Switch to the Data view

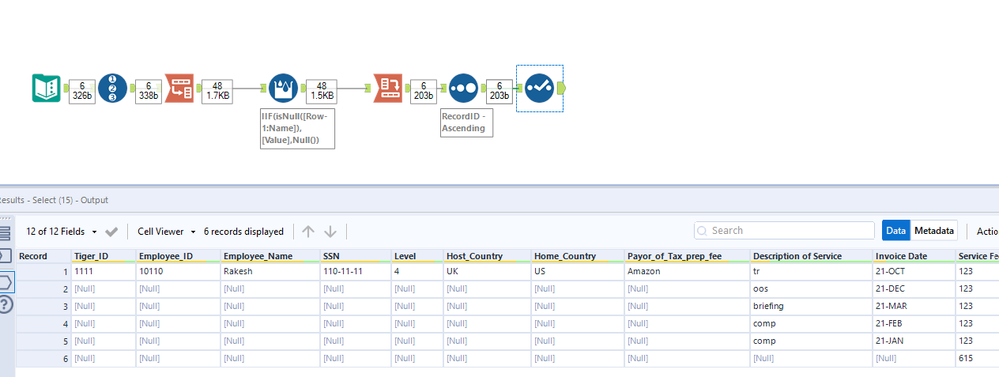pyautogui.click(x=896, y=231)
